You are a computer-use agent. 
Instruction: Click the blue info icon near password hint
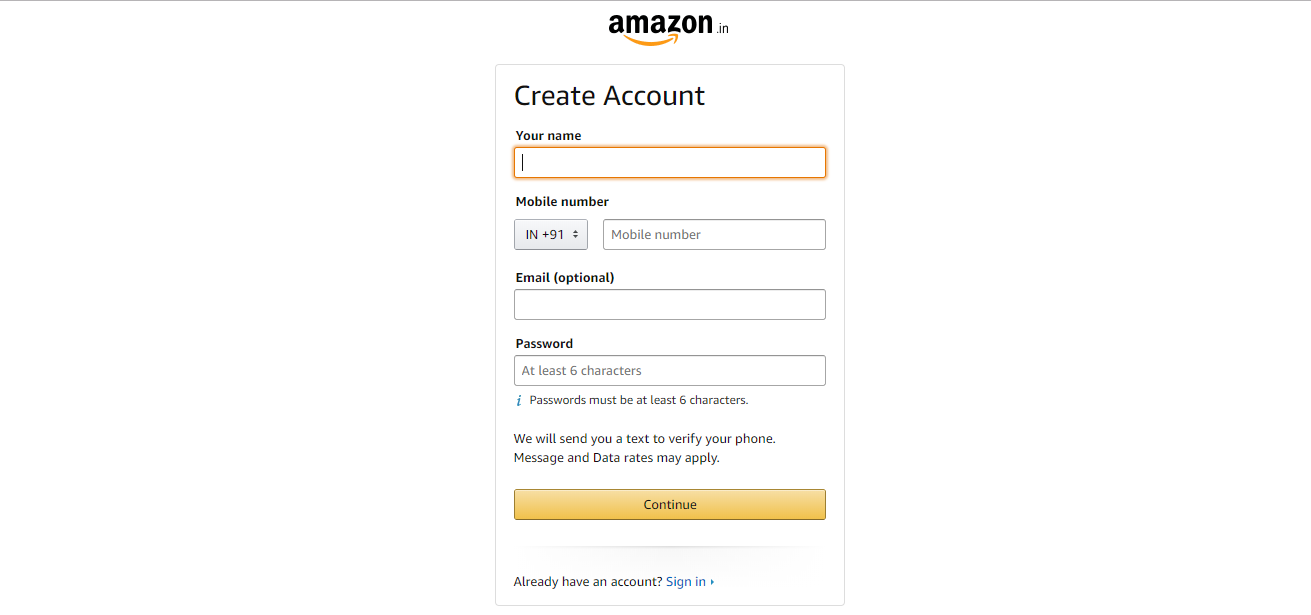click(x=519, y=401)
